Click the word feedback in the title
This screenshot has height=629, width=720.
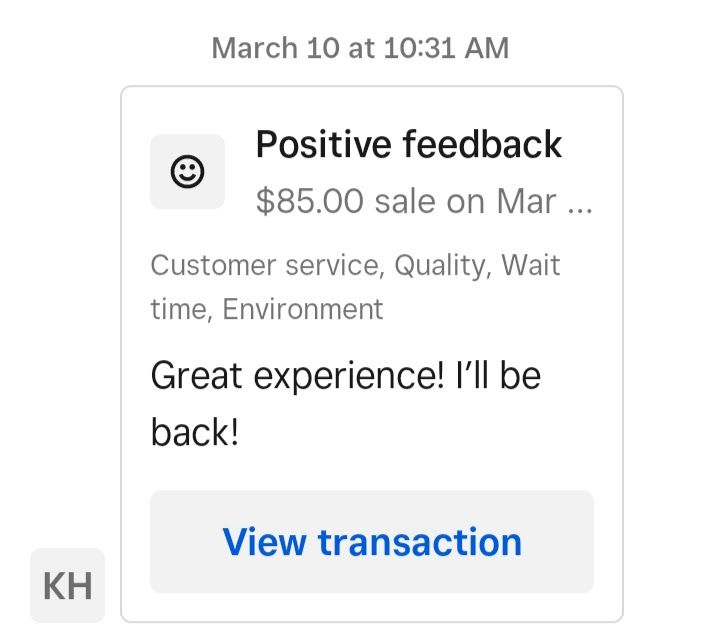pyautogui.click(x=482, y=144)
